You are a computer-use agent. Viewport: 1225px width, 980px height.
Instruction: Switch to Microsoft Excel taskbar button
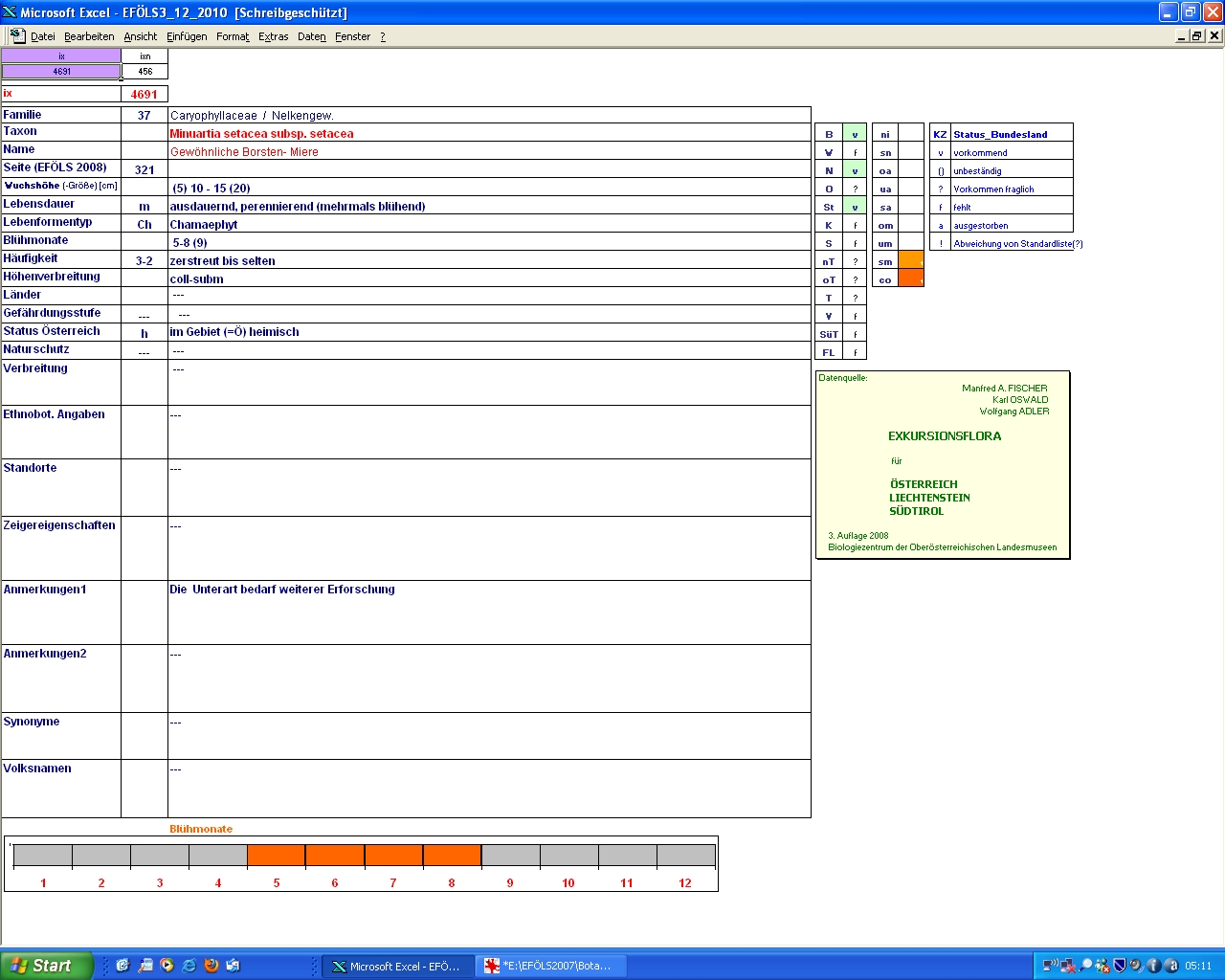click(x=396, y=966)
